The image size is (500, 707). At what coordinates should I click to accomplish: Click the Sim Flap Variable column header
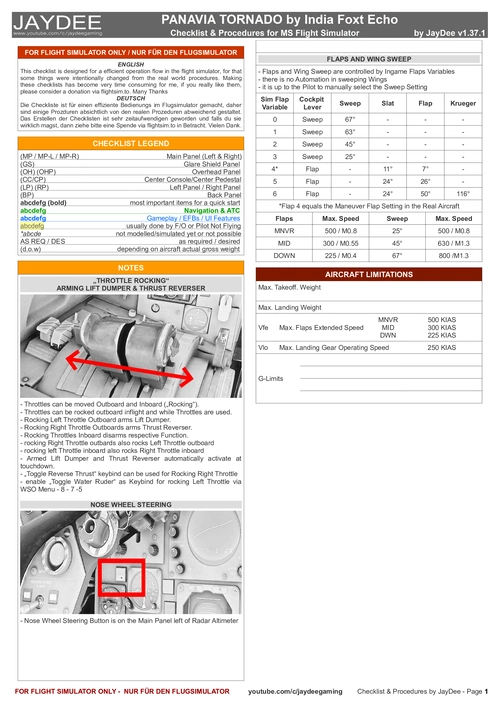point(275,103)
